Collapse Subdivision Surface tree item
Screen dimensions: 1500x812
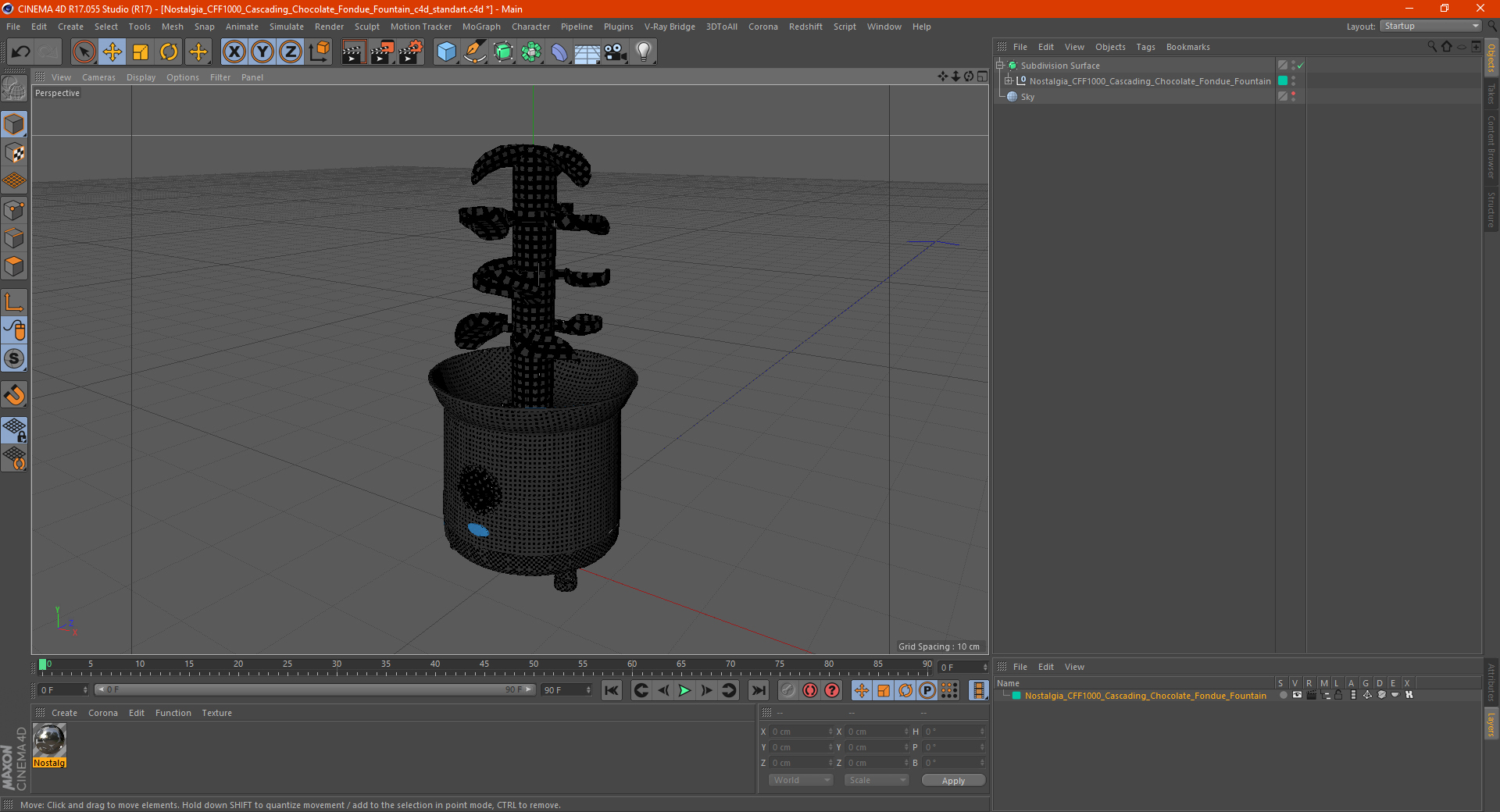1000,66
